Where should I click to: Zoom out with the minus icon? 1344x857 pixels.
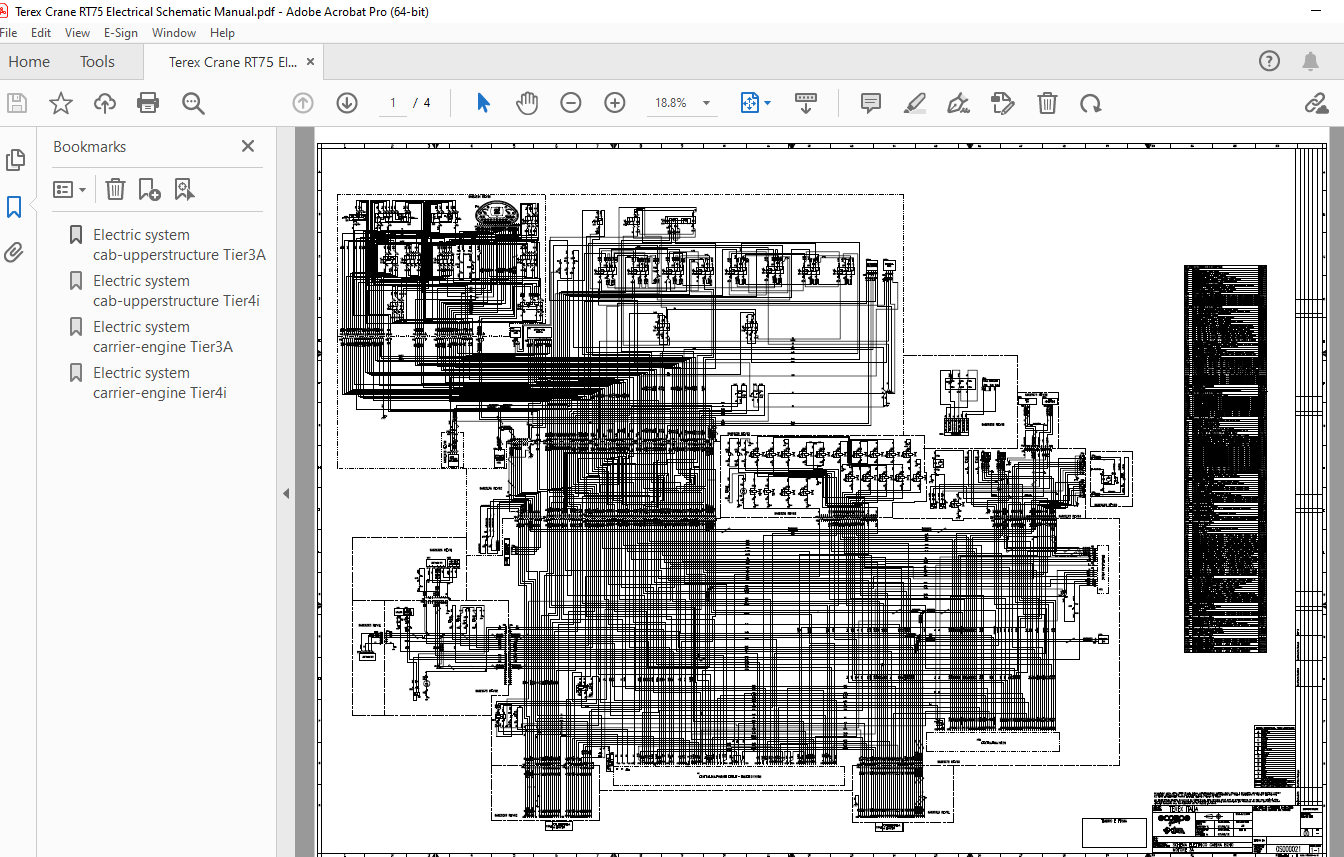(571, 103)
